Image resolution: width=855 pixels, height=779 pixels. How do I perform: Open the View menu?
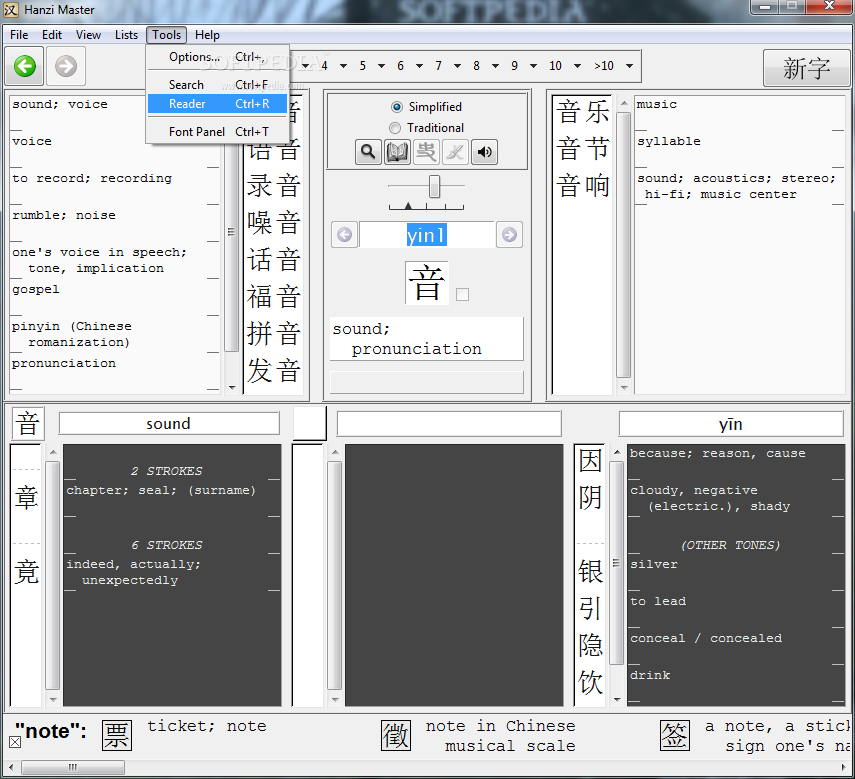click(88, 35)
